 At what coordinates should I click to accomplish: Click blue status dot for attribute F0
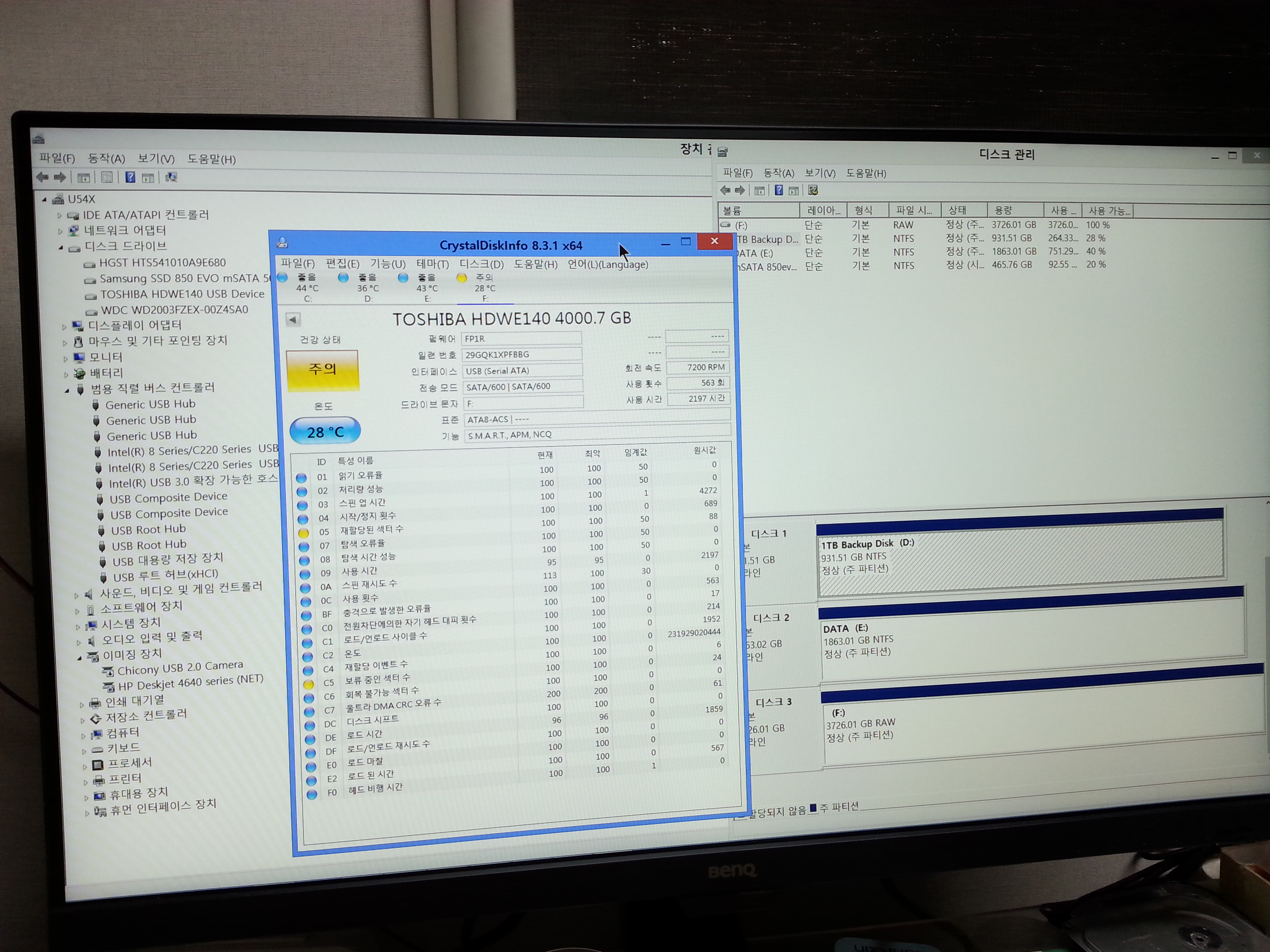tap(312, 794)
